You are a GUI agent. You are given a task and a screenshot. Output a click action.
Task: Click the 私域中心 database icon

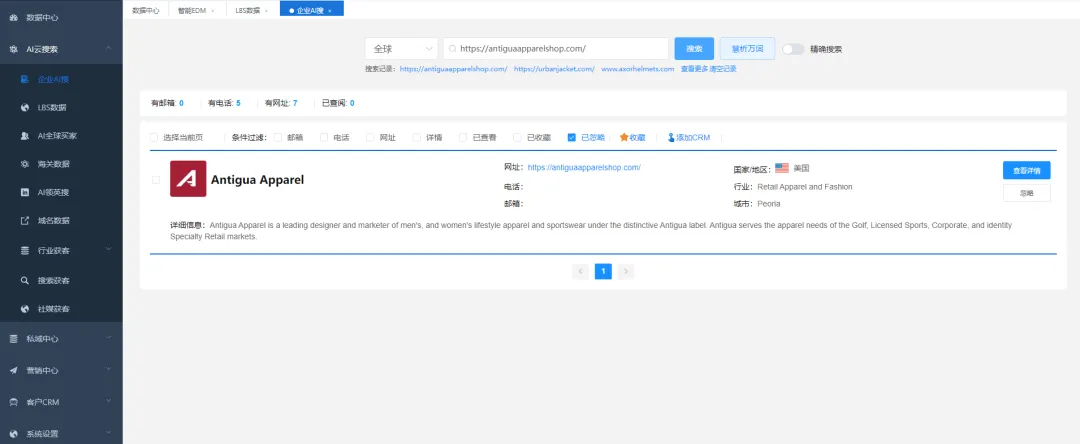tap(13, 339)
